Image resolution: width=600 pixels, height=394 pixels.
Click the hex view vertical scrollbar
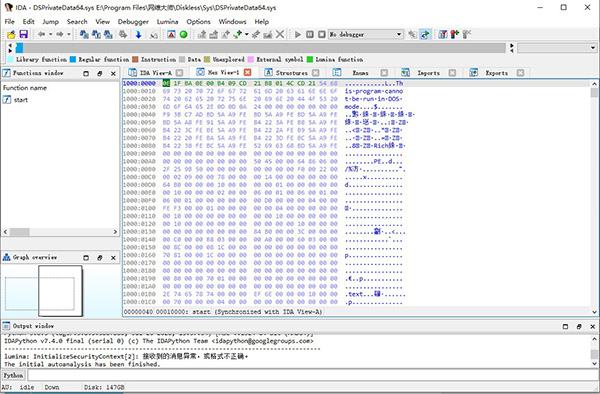(x=594, y=197)
